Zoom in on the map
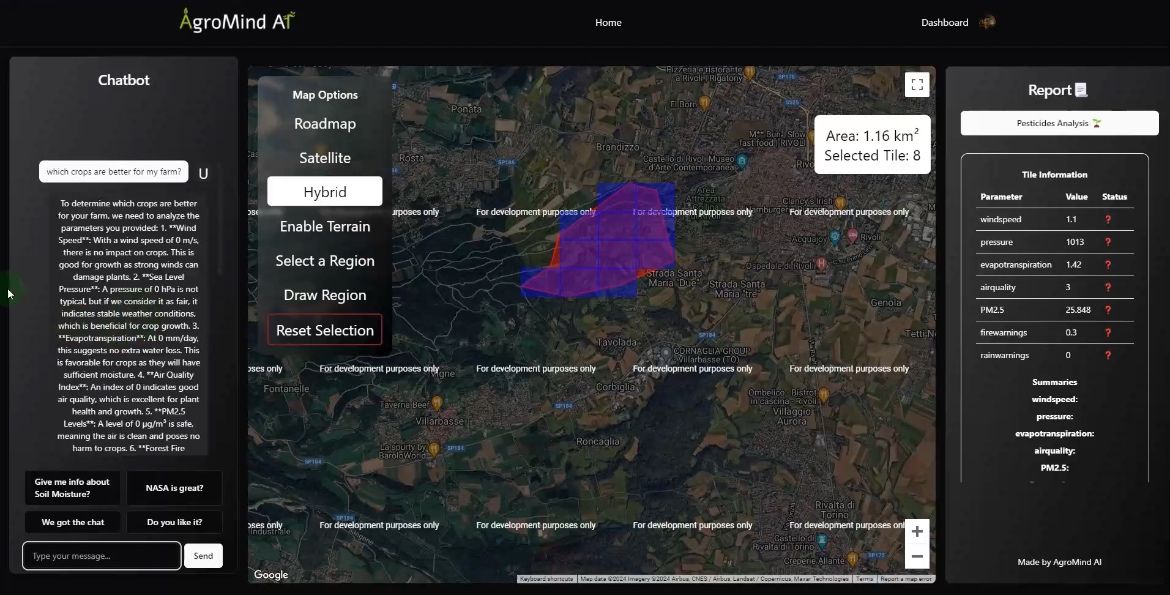This screenshot has width=1170, height=595. (x=917, y=532)
